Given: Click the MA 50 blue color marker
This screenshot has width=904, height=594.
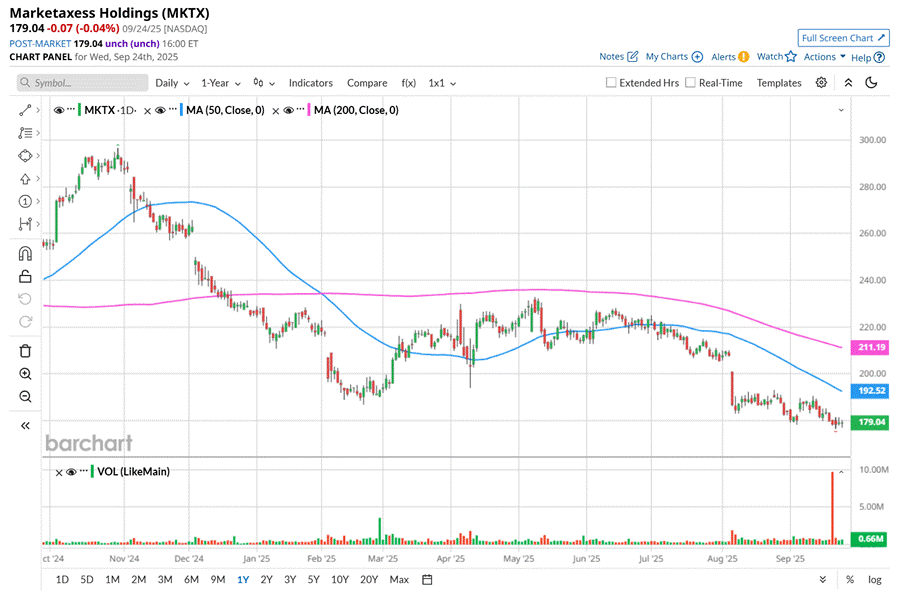Looking at the screenshot, I should pyautogui.click(x=181, y=110).
